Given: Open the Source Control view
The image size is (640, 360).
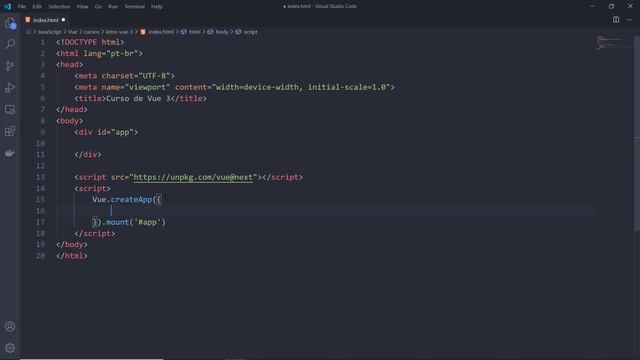Looking at the screenshot, I should tap(10, 66).
